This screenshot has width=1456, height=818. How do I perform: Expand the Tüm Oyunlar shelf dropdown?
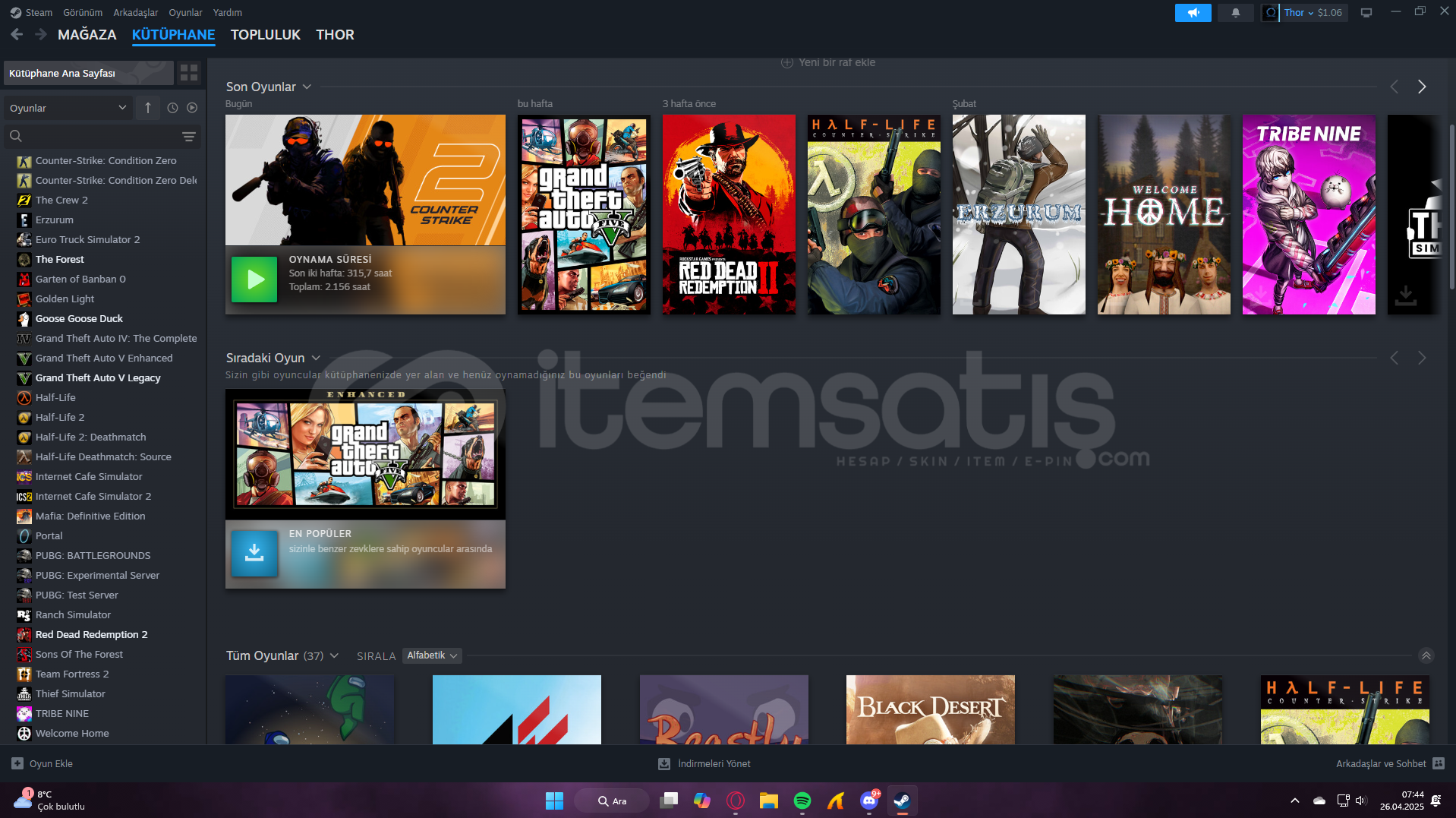coord(334,655)
